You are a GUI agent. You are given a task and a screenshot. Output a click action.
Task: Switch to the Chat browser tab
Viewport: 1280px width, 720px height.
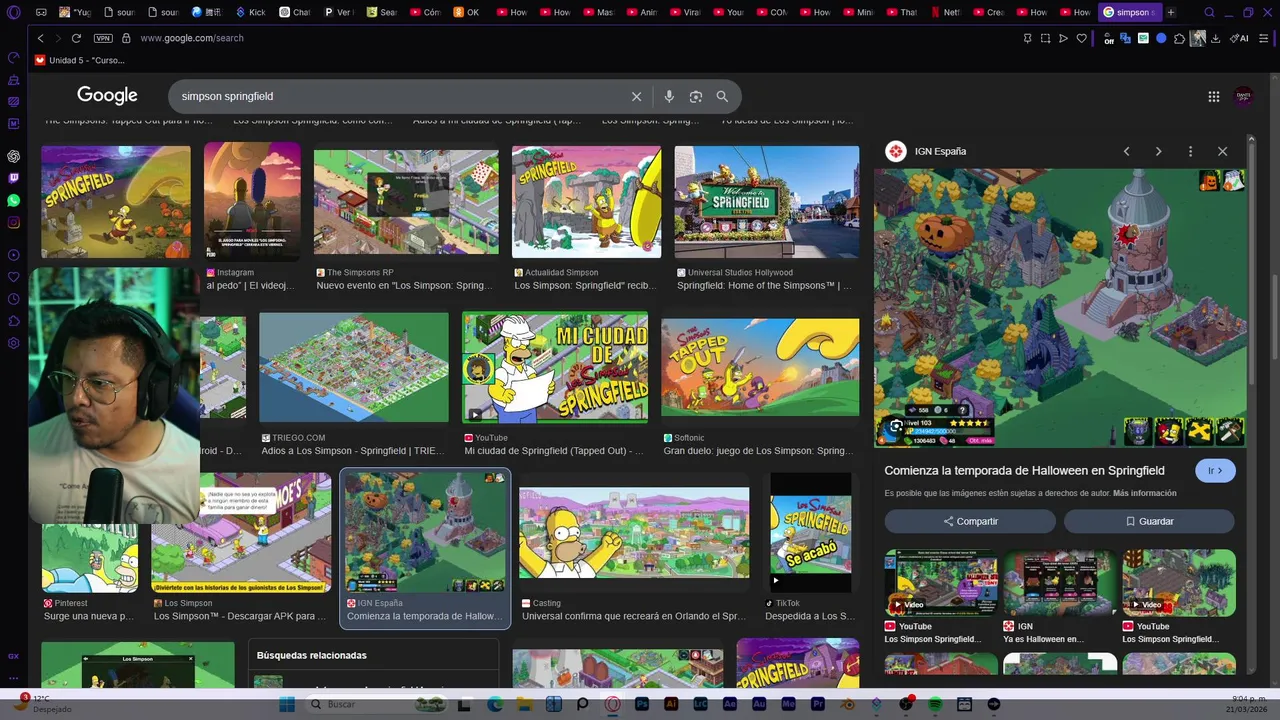pos(294,12)
